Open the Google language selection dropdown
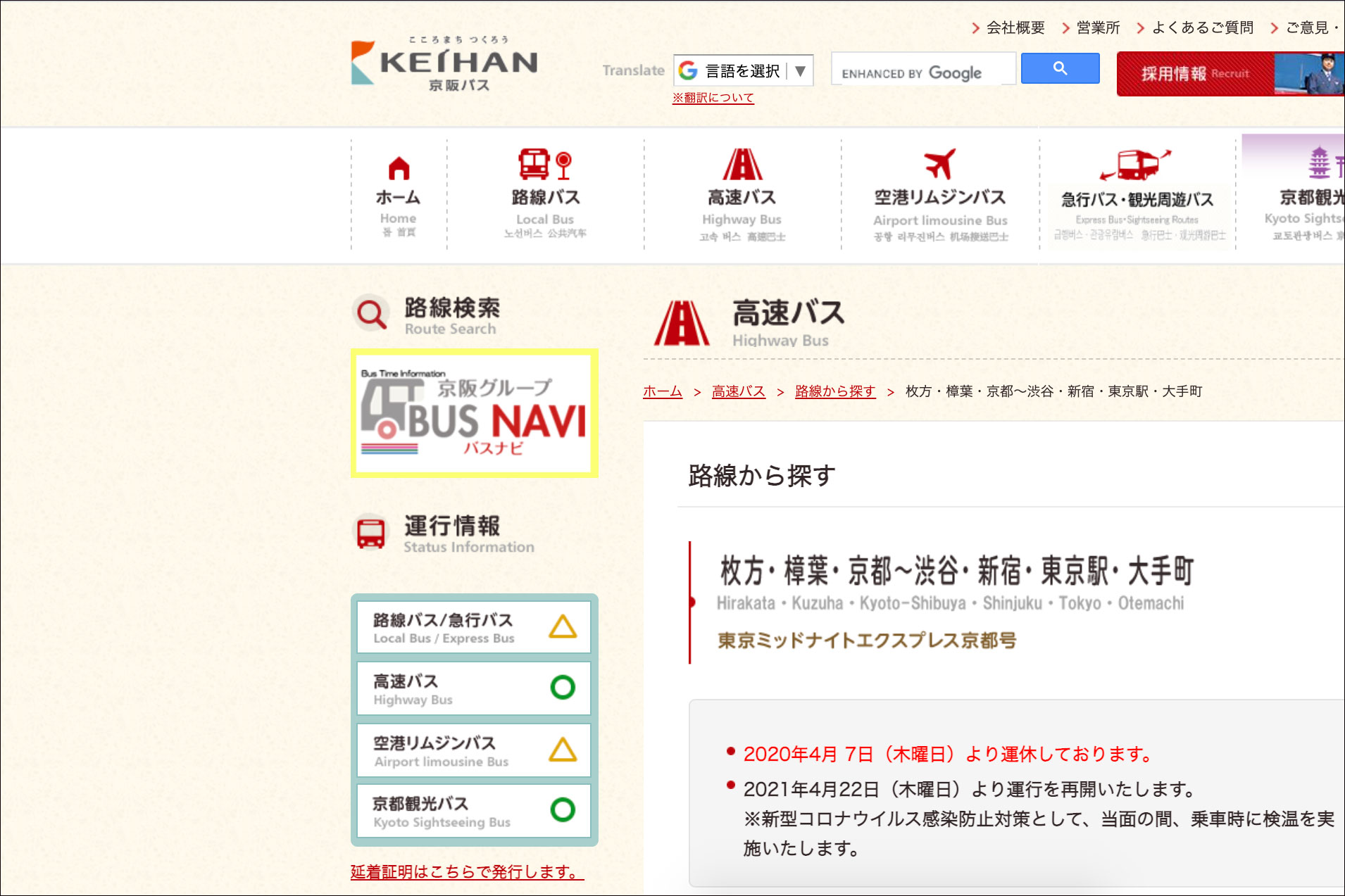 742,71
